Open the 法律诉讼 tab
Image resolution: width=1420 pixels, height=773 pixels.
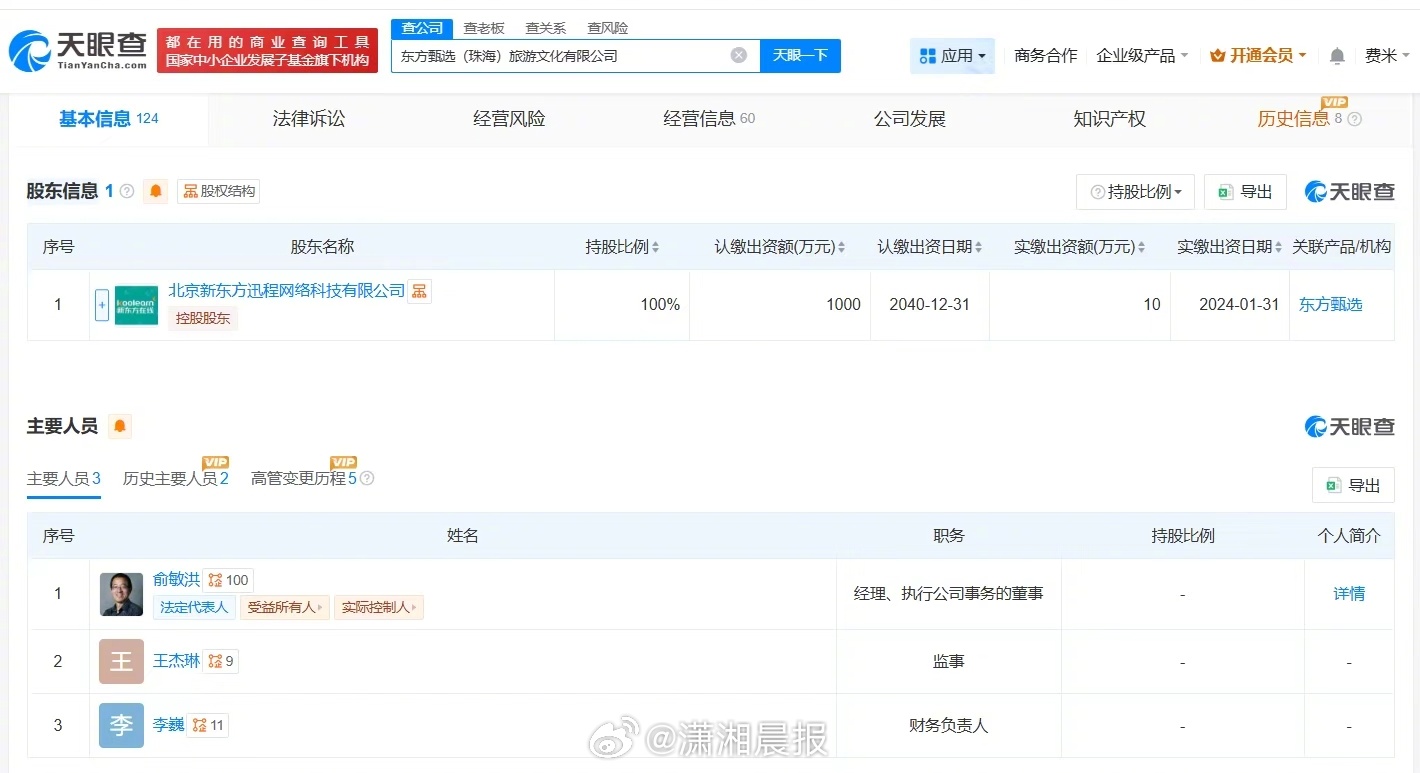click(309, 120)
